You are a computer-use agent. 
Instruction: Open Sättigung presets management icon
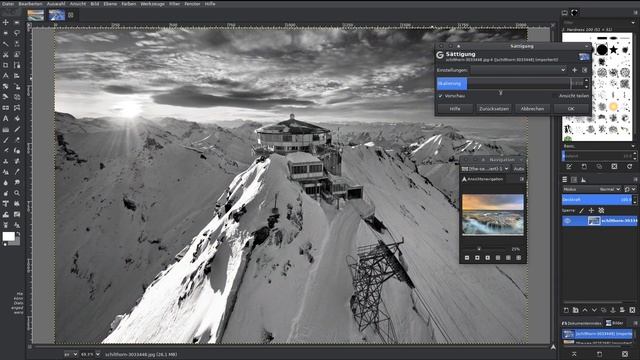[584, 70]
